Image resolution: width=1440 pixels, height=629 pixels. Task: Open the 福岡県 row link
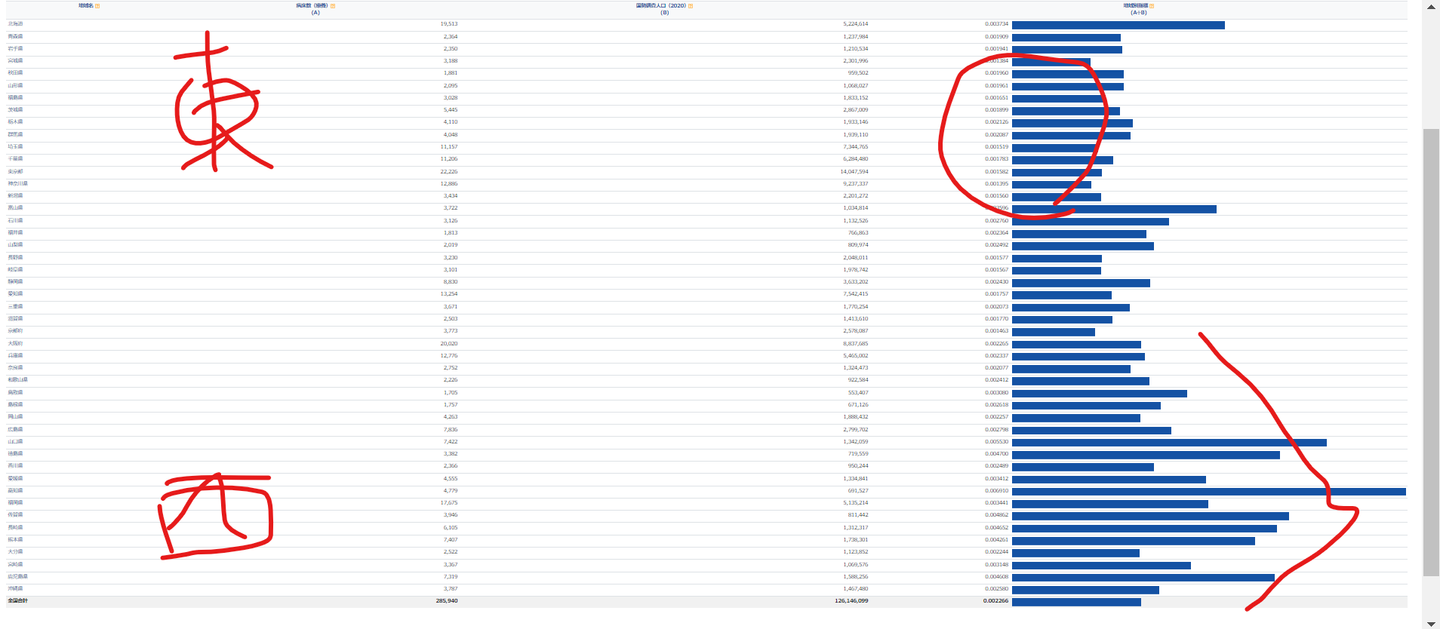[x=15, y=503]
